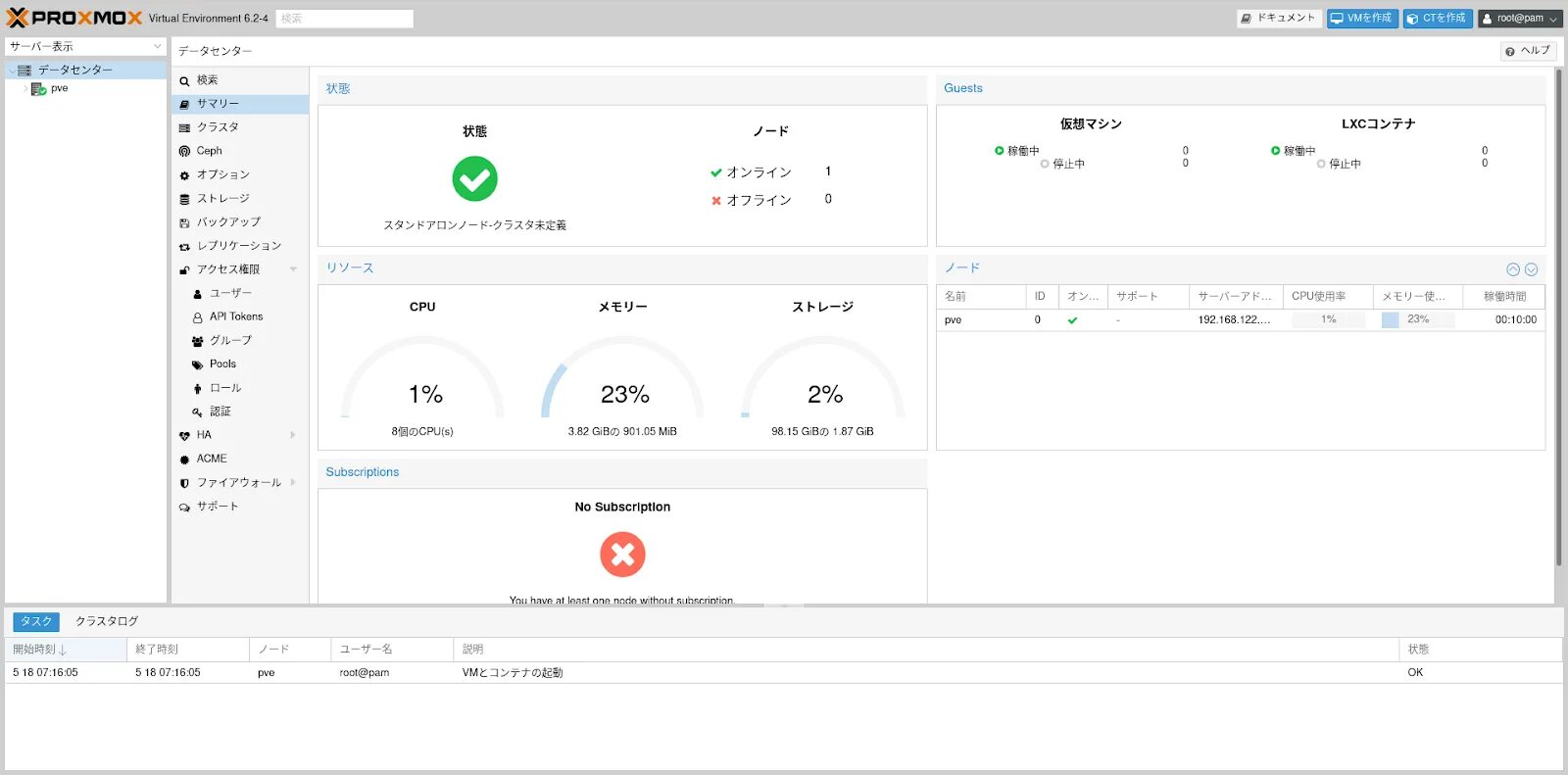Open the ロール menu entry
The height and width of the screenshot is (775, 1568).
[x=240, y=388]
